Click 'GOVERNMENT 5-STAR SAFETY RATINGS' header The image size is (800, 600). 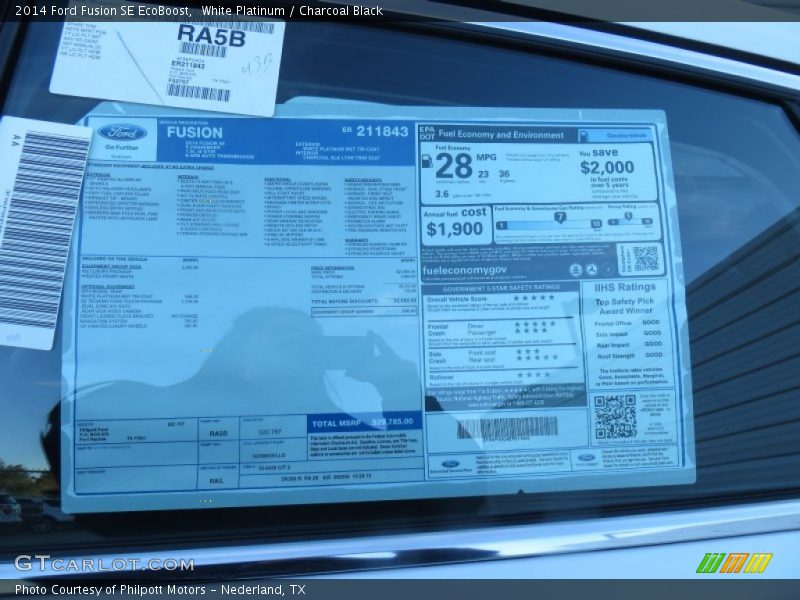pyautogui.click(x=501, y=288)
